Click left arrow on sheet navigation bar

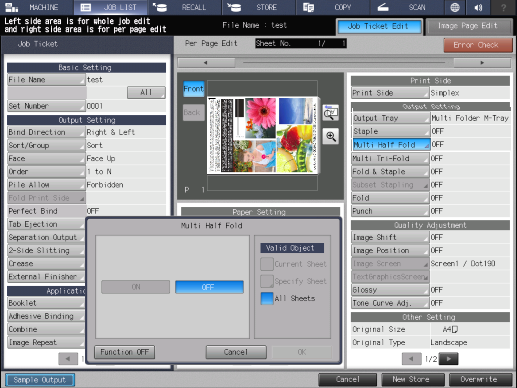(x=206, y=63)
